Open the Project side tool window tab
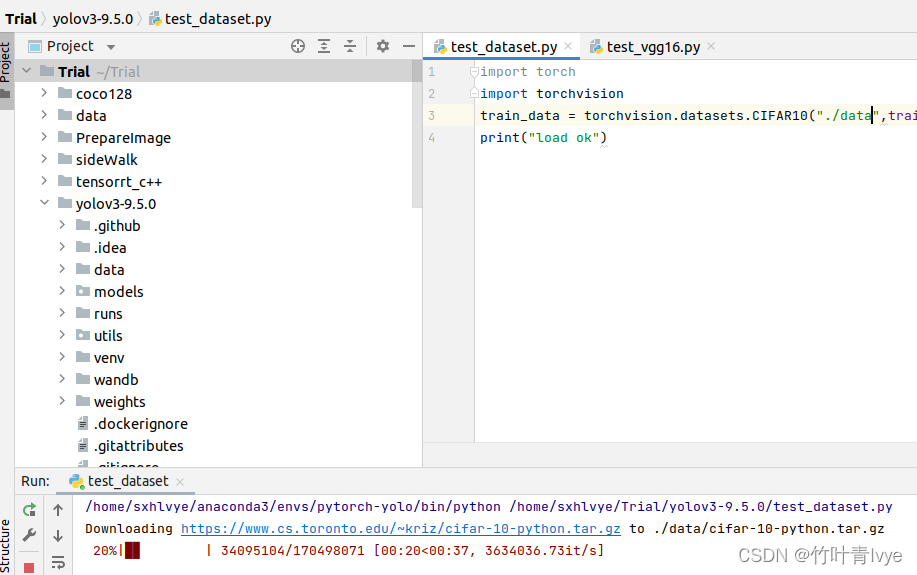 (6, 70)
